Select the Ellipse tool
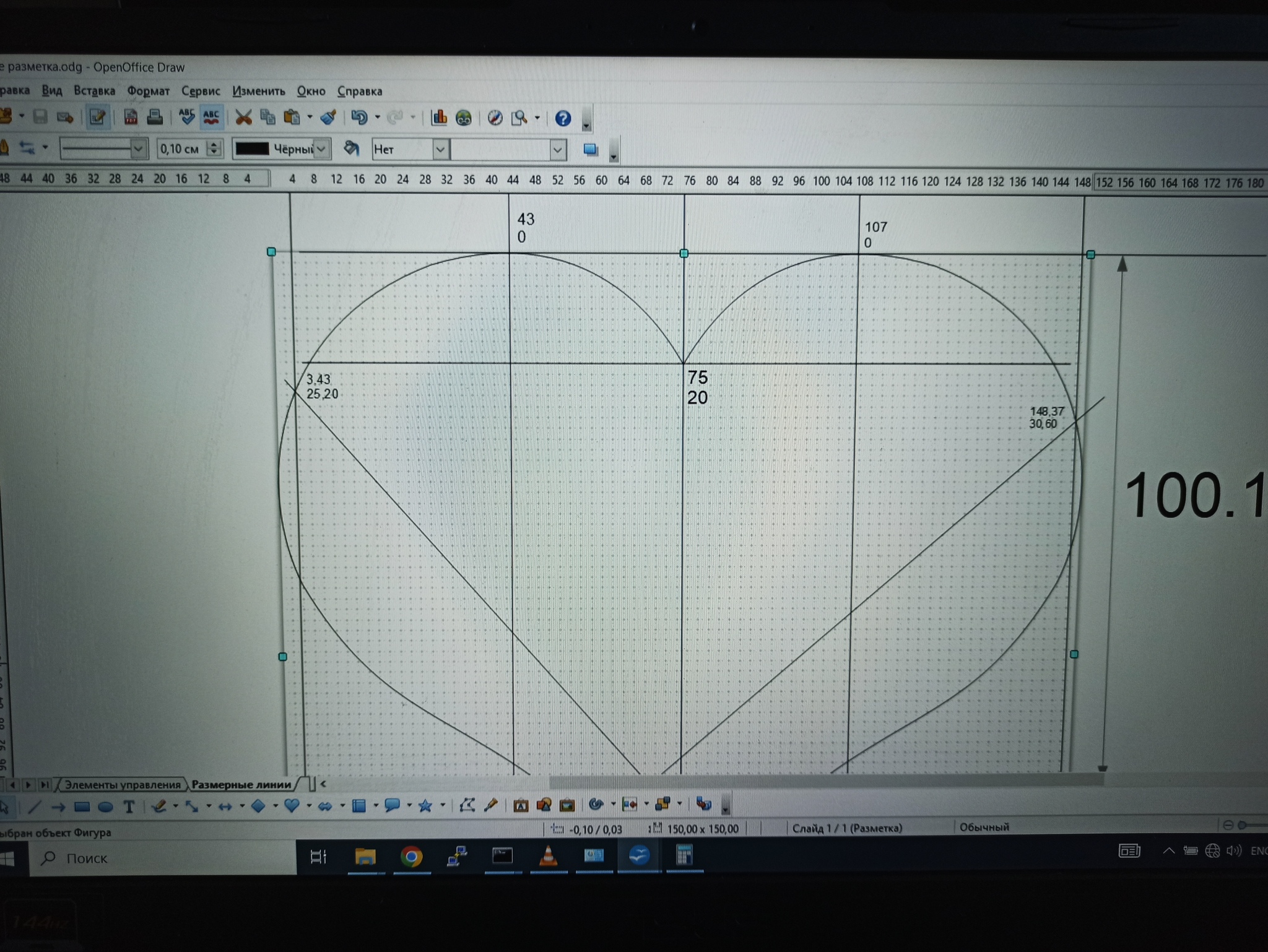Image resolution: width=1268 pixels, height=952 pixels. (105, 807)
